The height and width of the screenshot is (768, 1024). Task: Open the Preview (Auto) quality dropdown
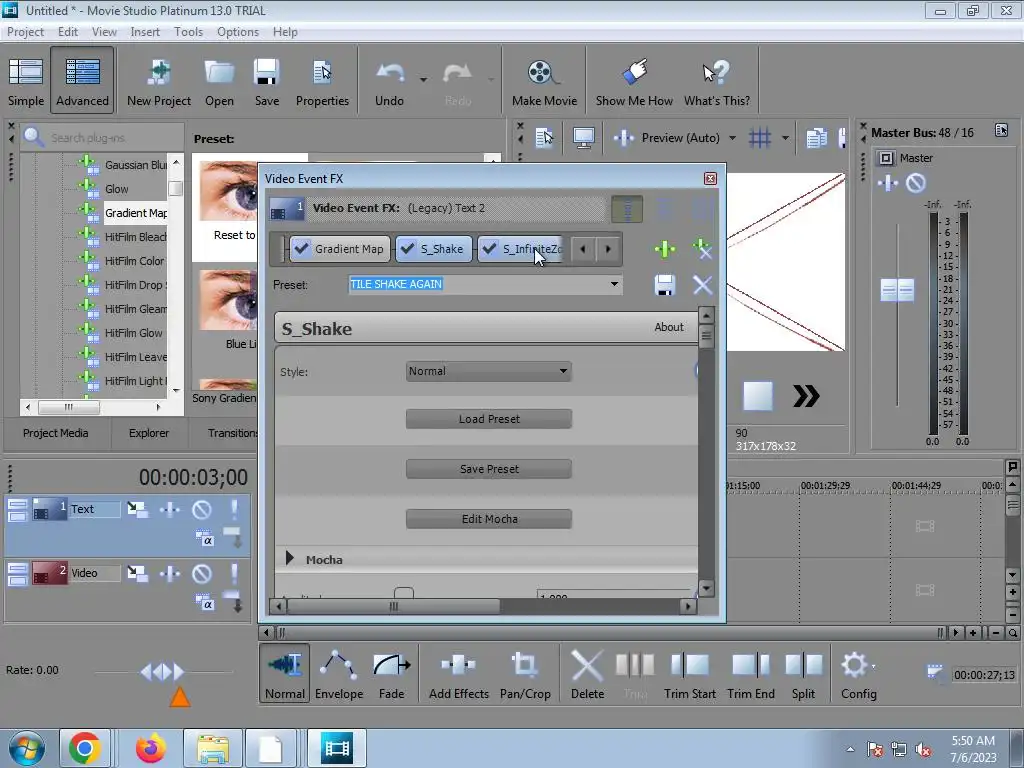[x=732, y=138]
